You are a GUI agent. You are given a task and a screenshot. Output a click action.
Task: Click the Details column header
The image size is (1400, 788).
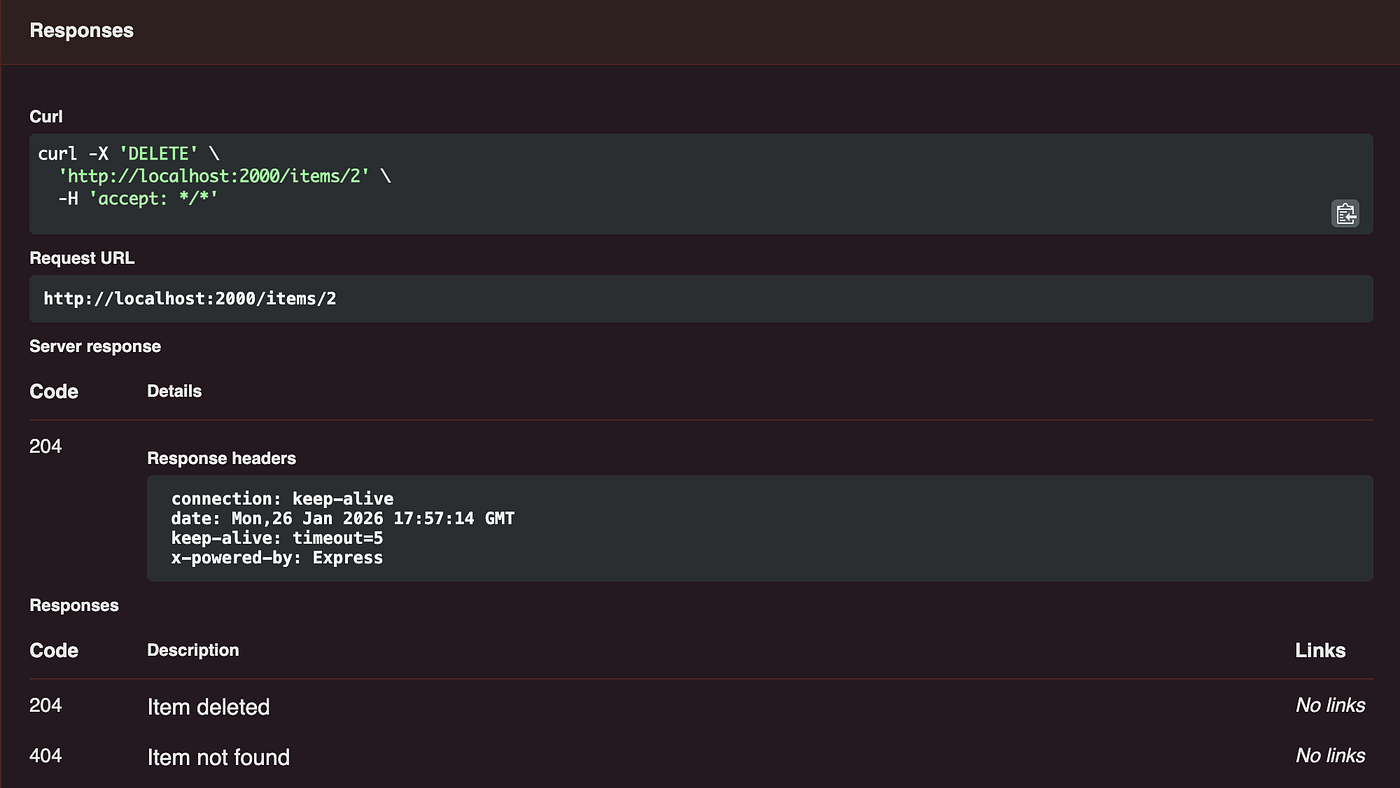(x=174, y=391)
